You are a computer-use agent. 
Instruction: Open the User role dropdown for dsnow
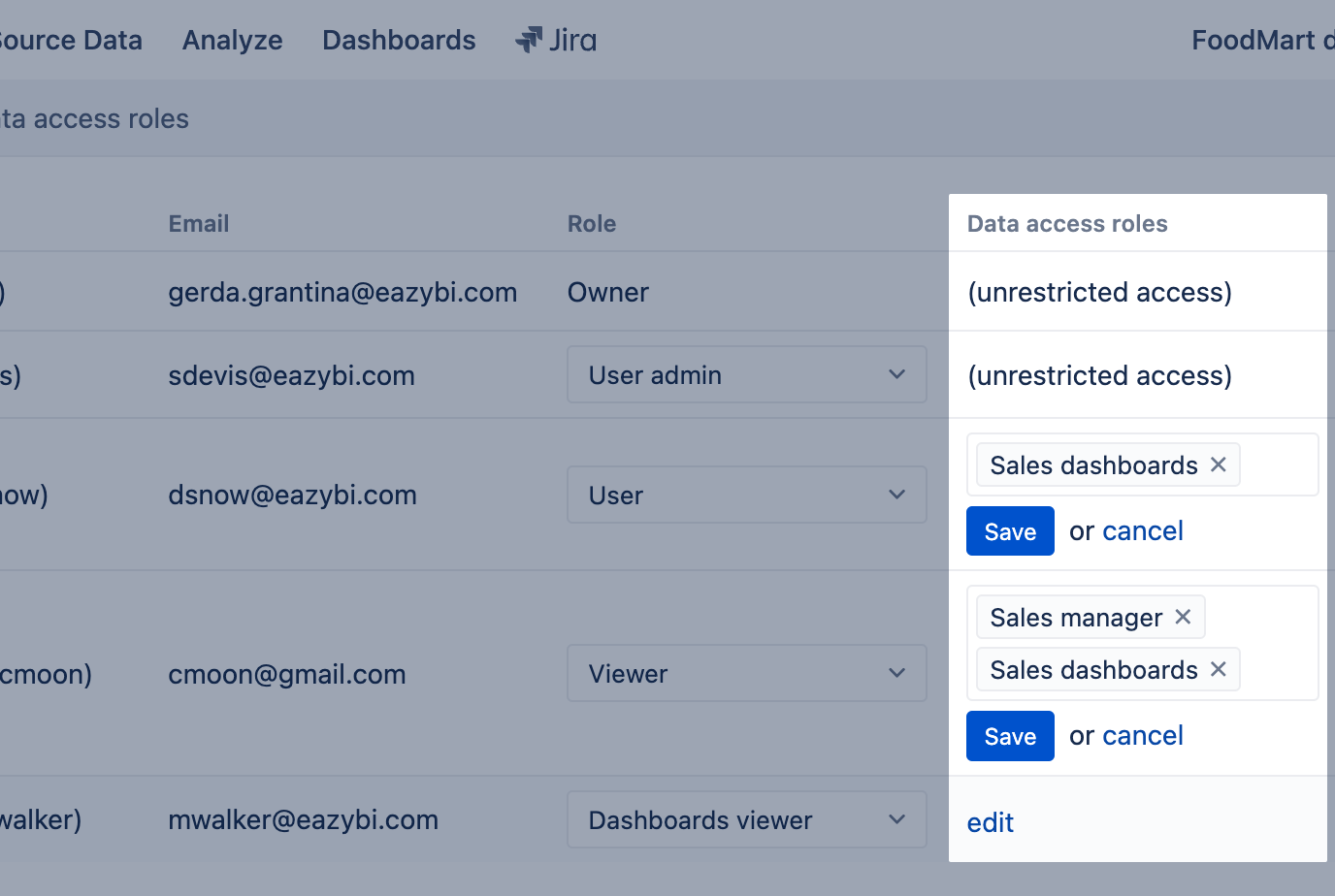(745, 495)
